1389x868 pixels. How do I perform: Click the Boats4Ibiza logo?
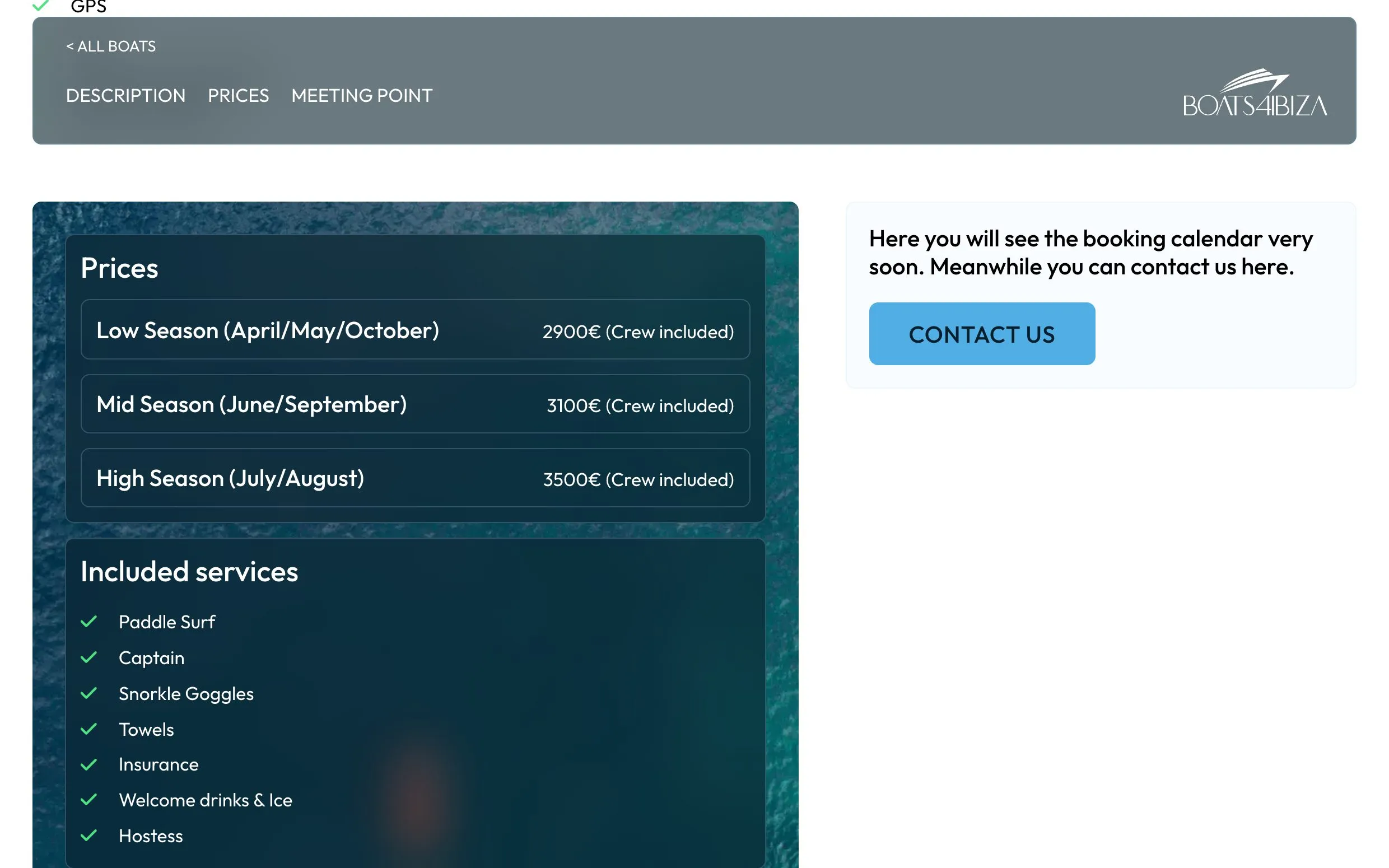click(1254, 93)
